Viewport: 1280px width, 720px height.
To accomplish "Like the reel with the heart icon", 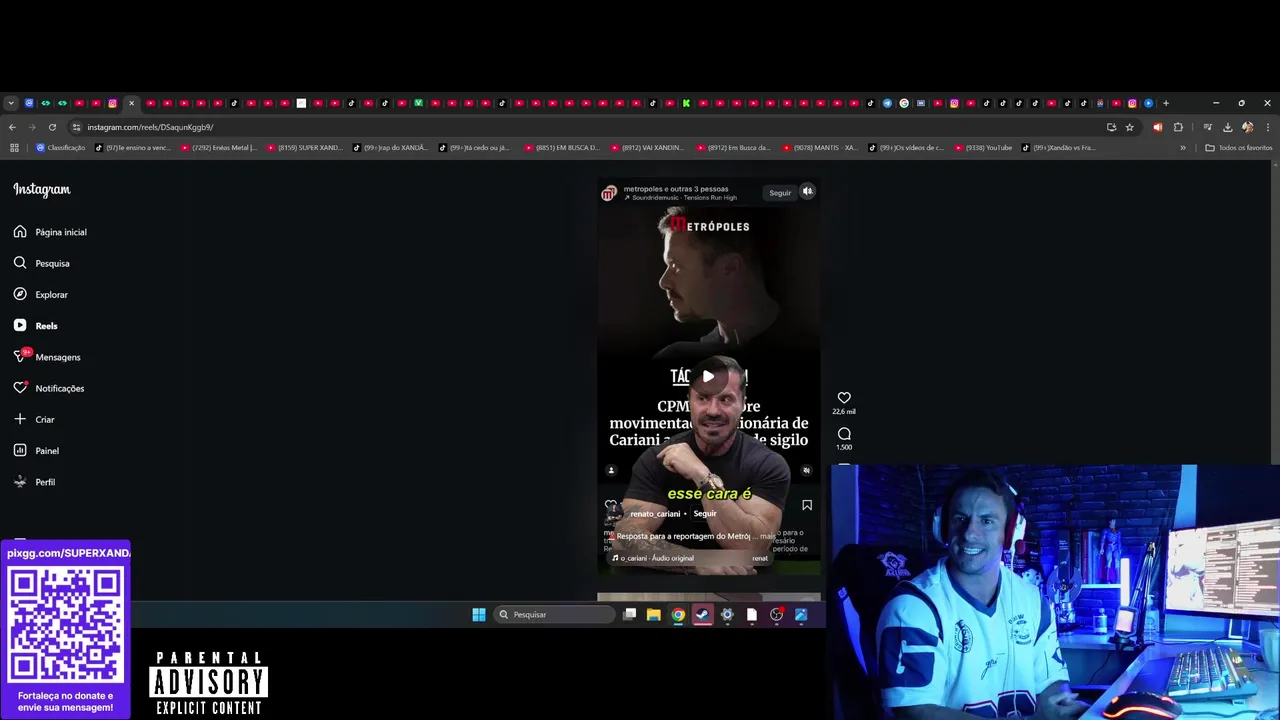I will (844, 398).
